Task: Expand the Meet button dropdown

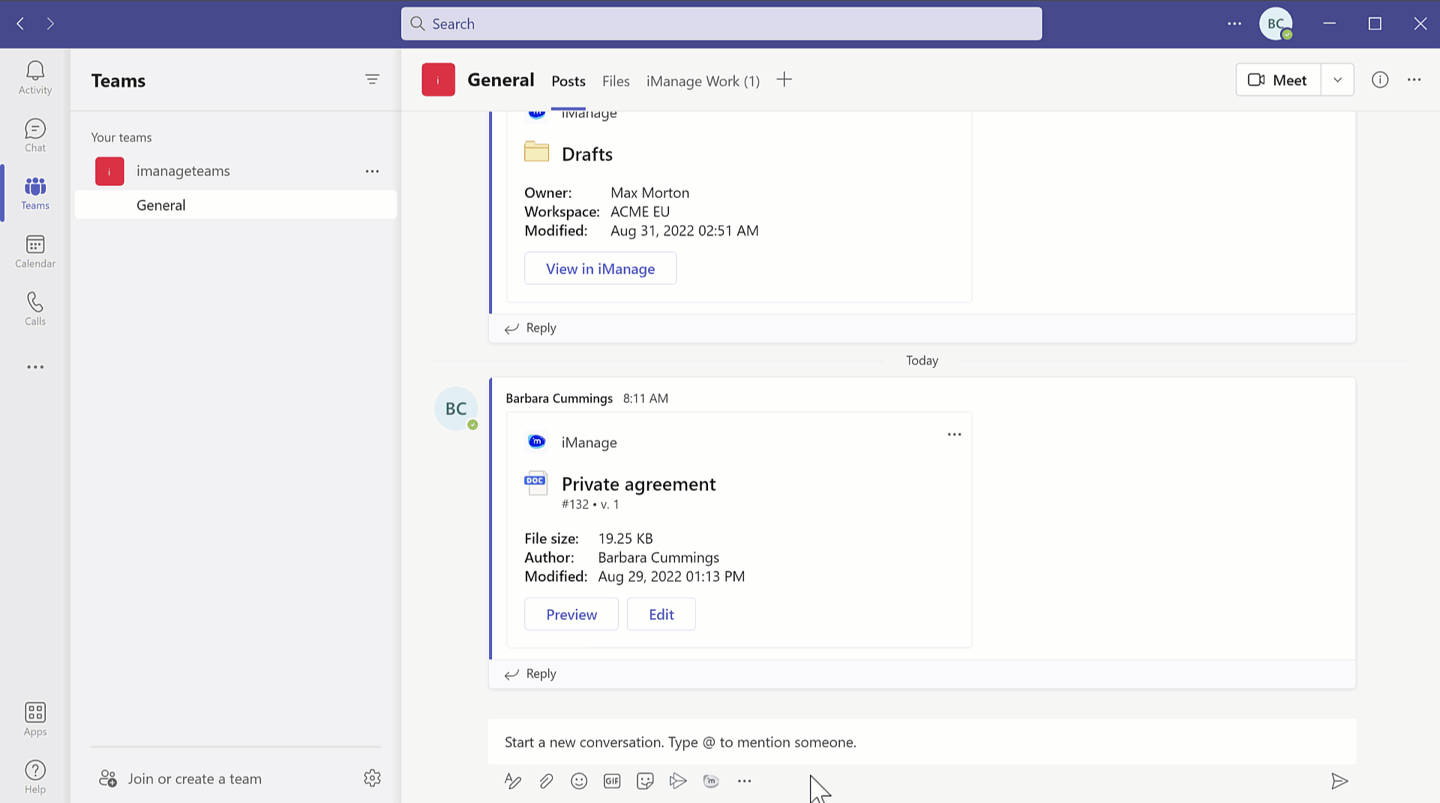Action: (x=1337, y=79)
